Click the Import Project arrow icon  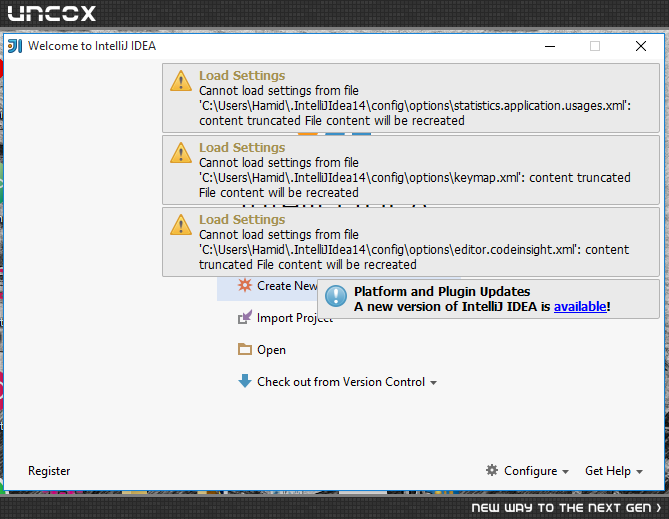click(245, 317)
